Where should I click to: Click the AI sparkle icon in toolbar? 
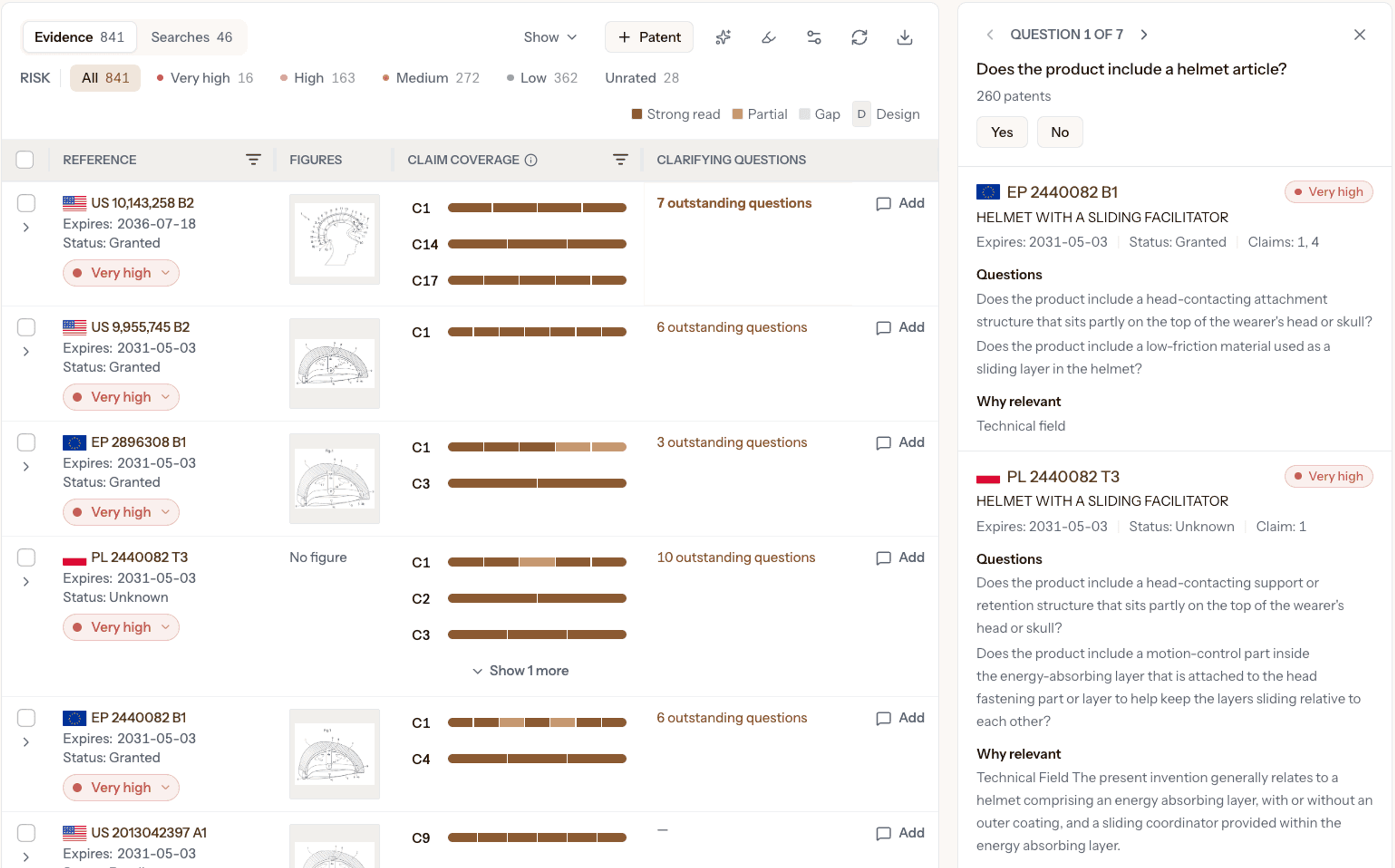point(723,37)
